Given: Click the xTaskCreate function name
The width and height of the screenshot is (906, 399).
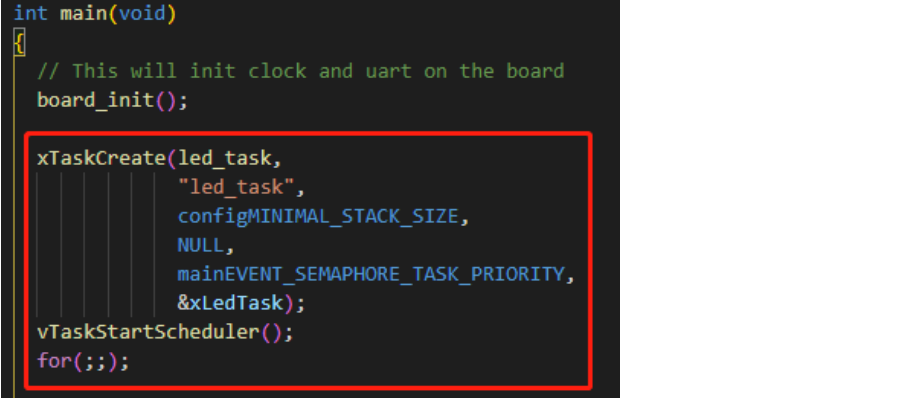Looking at the screenshot, I should pyautogui.click(x=101, y=158).
